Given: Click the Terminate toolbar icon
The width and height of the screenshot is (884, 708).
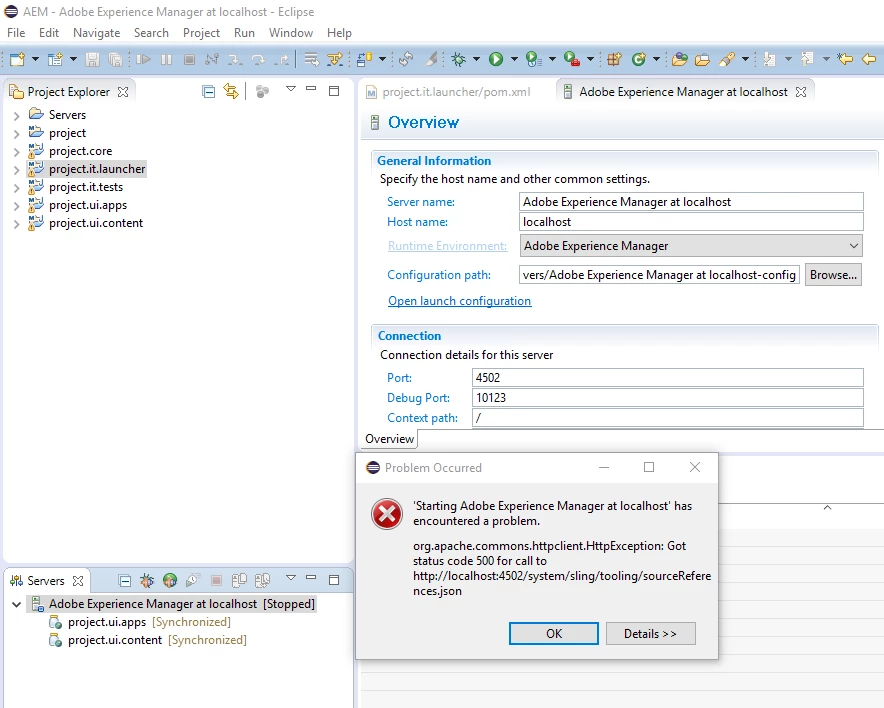Looking at the screenshot, I should click(x=189, y=59).
